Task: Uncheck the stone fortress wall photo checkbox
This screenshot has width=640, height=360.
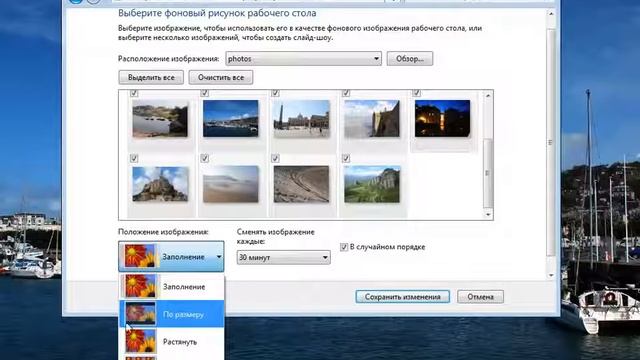Action: click(x=346, y=93)
